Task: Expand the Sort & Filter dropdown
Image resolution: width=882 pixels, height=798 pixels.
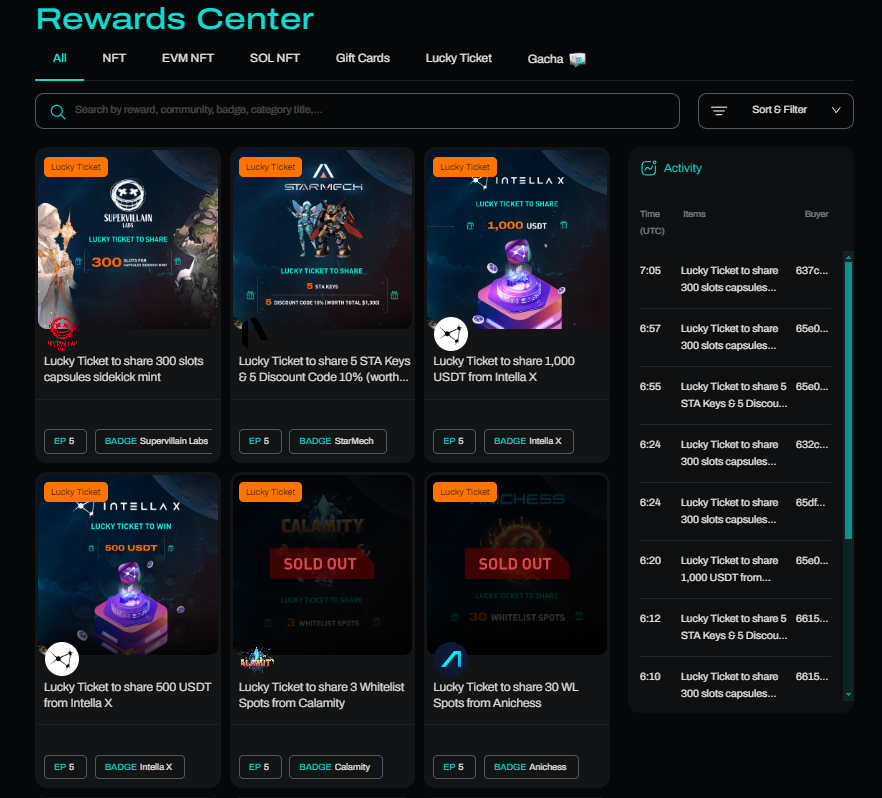Action: [776, 111]
